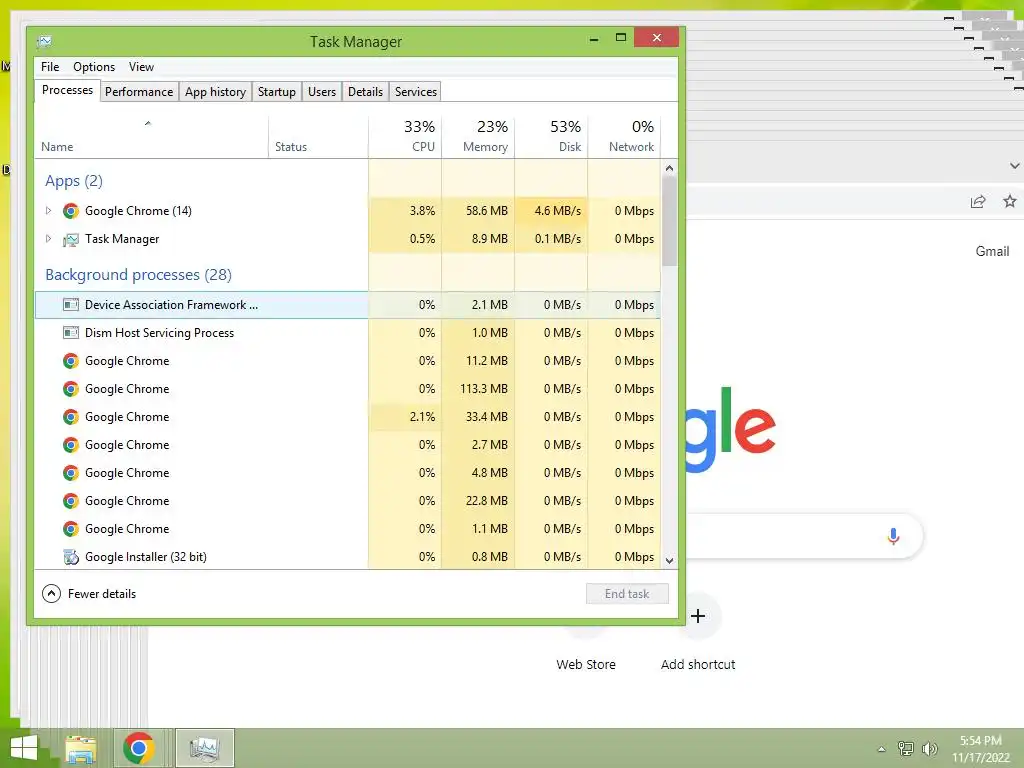Click the scroll up arrow in process list
Image resolution: width=1024 pixels, height=768 pixels.
point(669,168)
